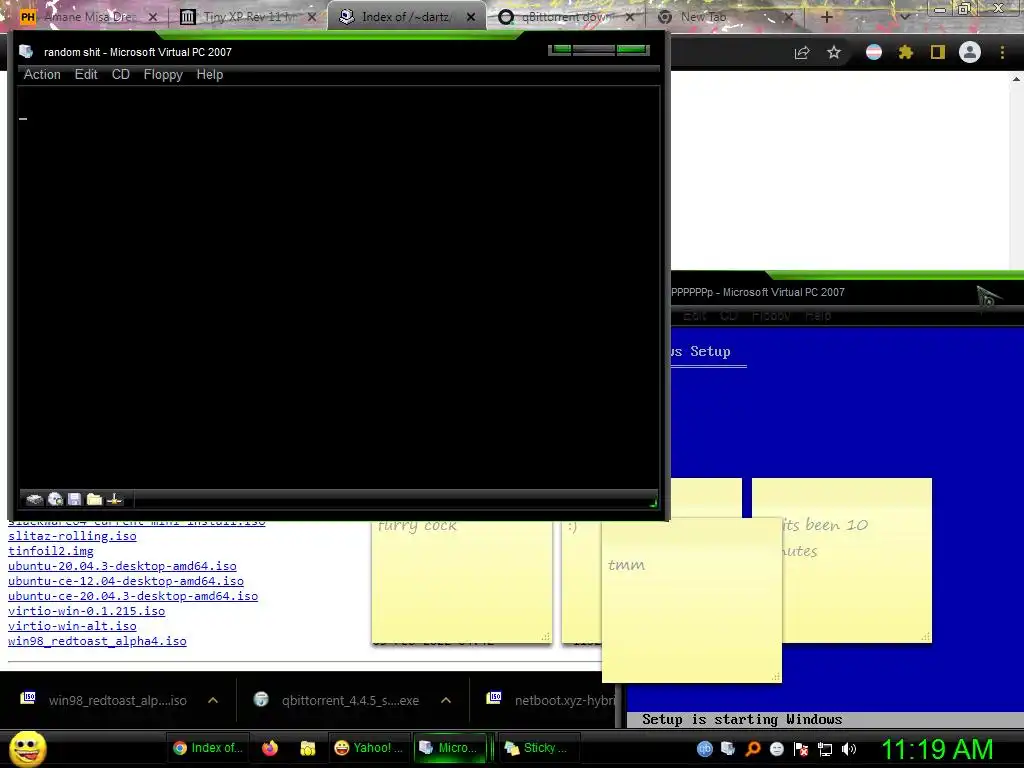Expand options for win98_redtoast download item
Screen dimensions: 1024x768
click(213, 700)
